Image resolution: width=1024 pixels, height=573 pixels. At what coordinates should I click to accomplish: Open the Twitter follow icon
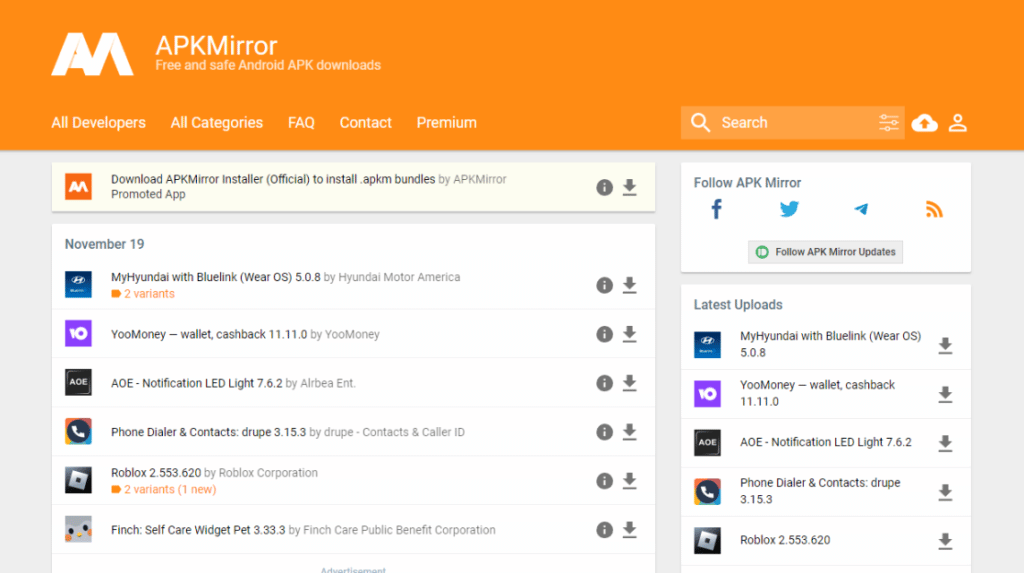(789, 209)
